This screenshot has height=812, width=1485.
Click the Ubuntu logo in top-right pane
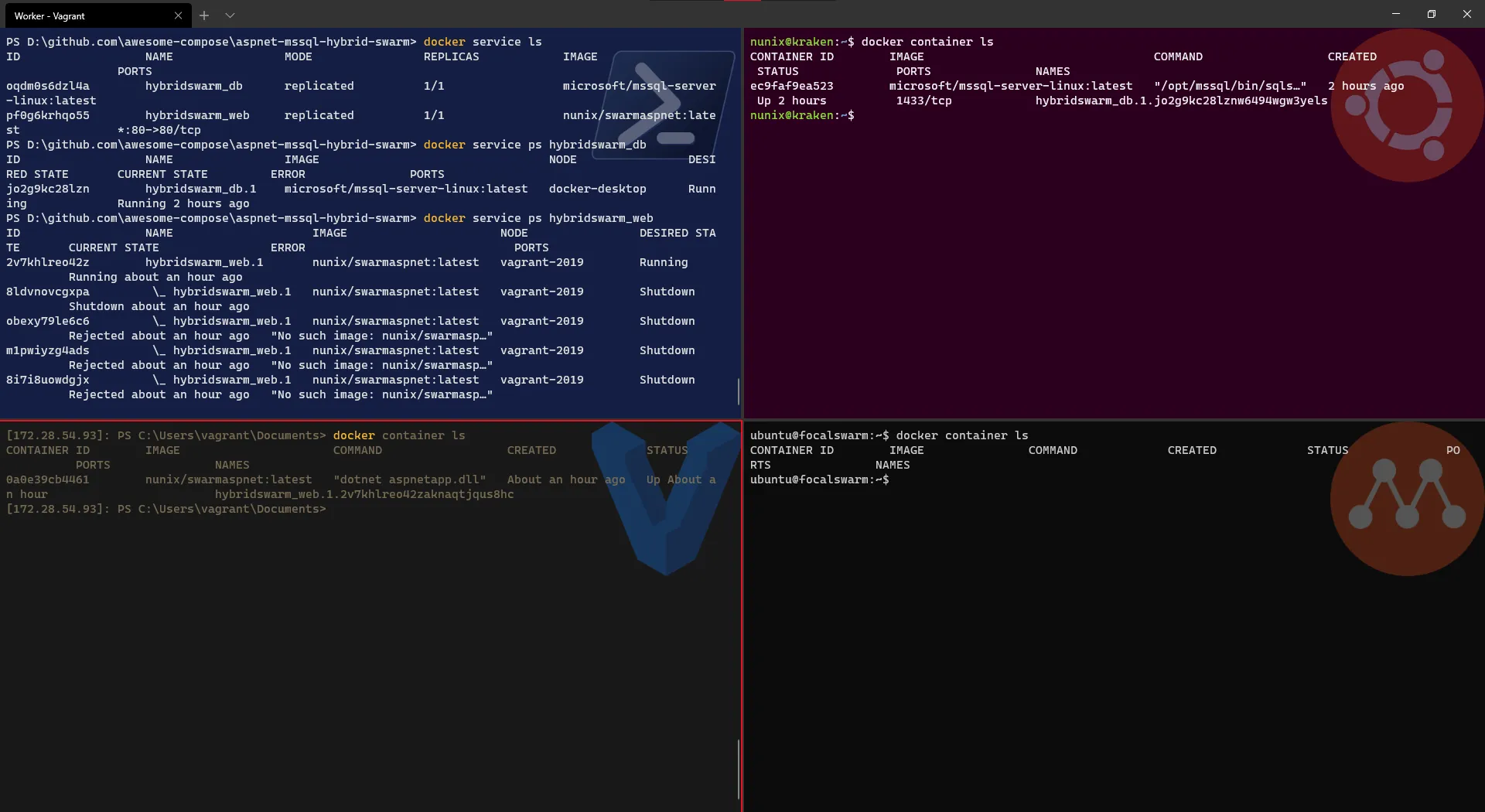point(1406,106)
